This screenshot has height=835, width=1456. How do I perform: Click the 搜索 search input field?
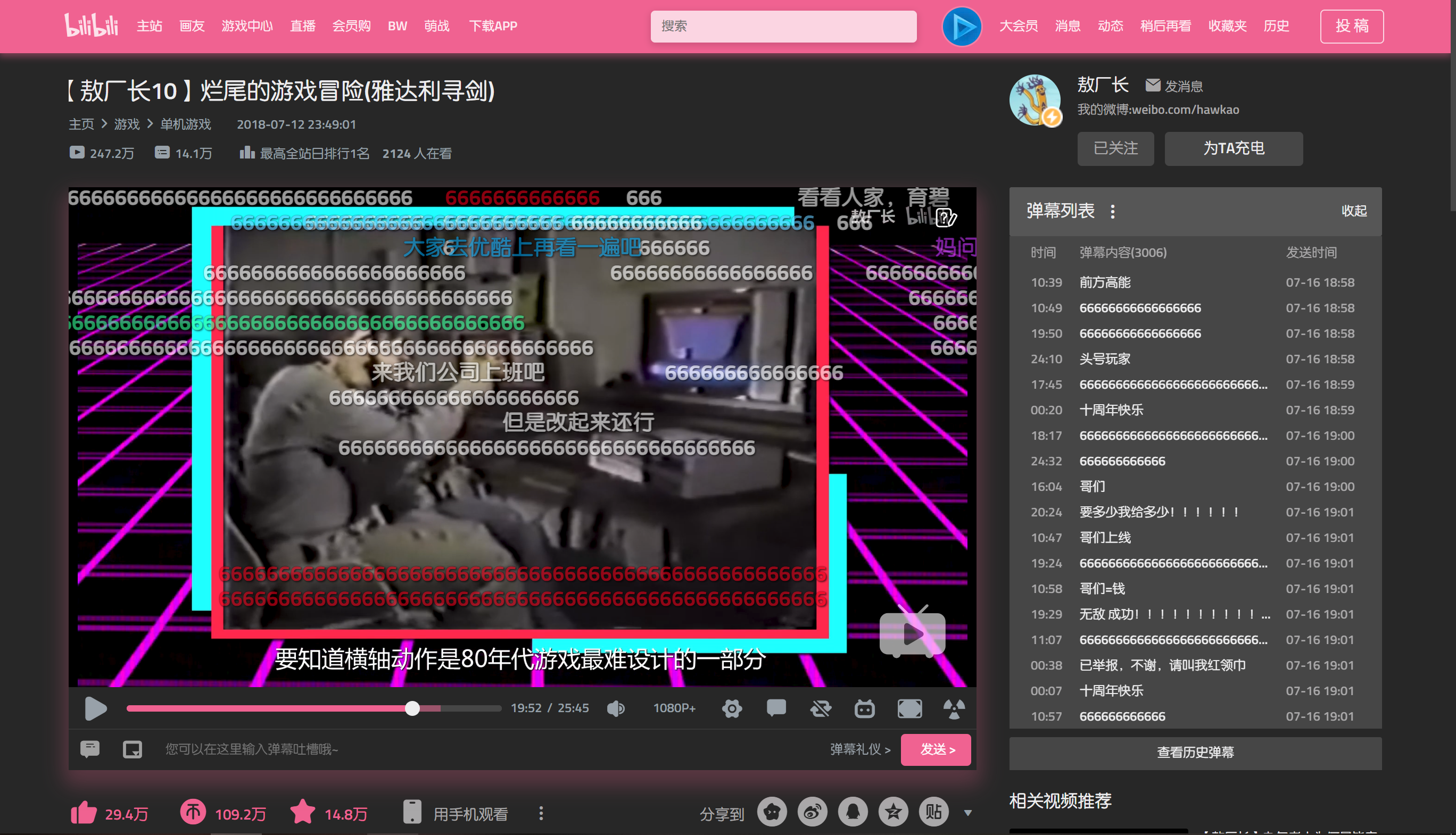coord(782,27)
